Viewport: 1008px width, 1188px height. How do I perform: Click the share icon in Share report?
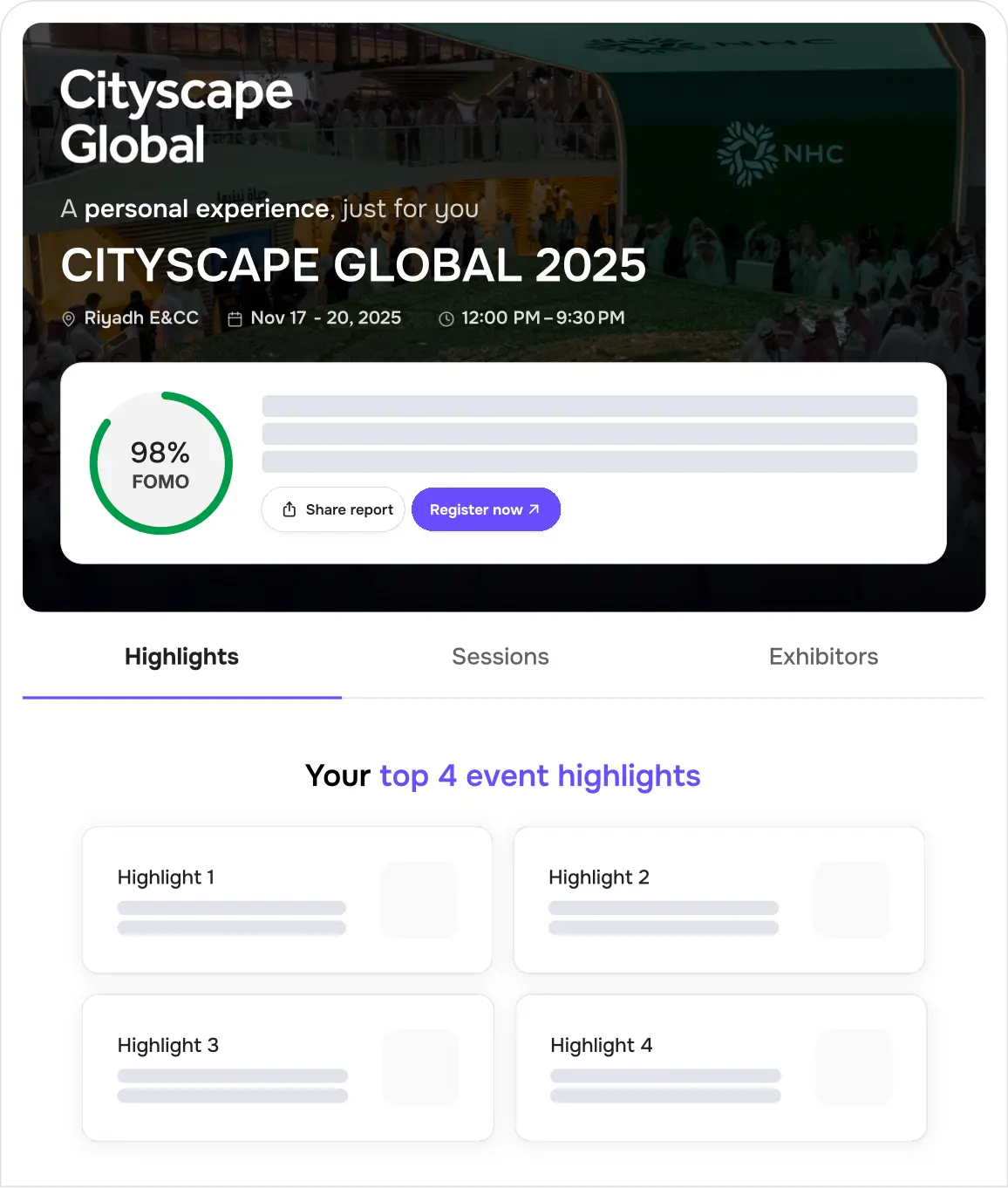(289, 509)
